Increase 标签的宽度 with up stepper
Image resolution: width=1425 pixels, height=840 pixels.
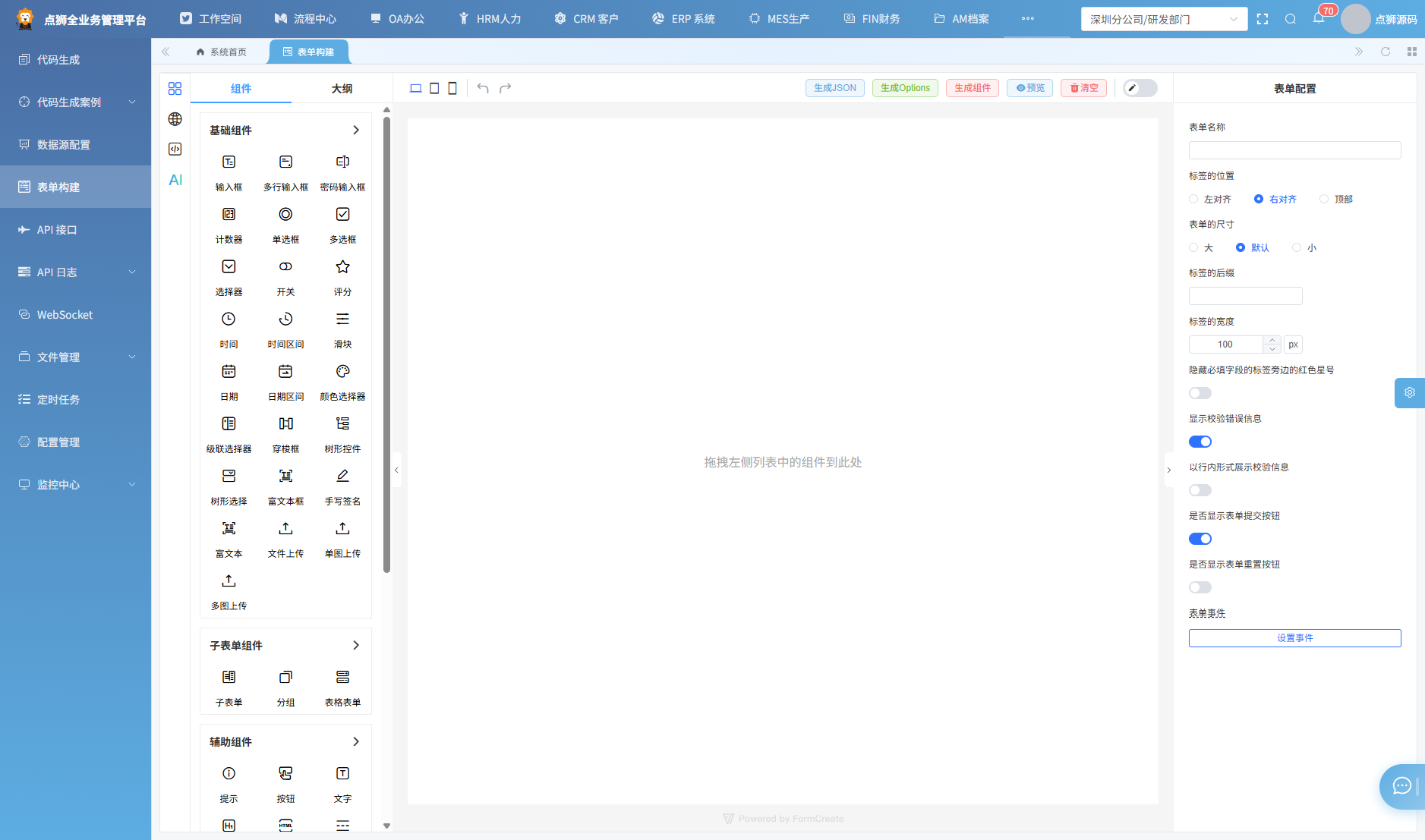coord(1272,340)
